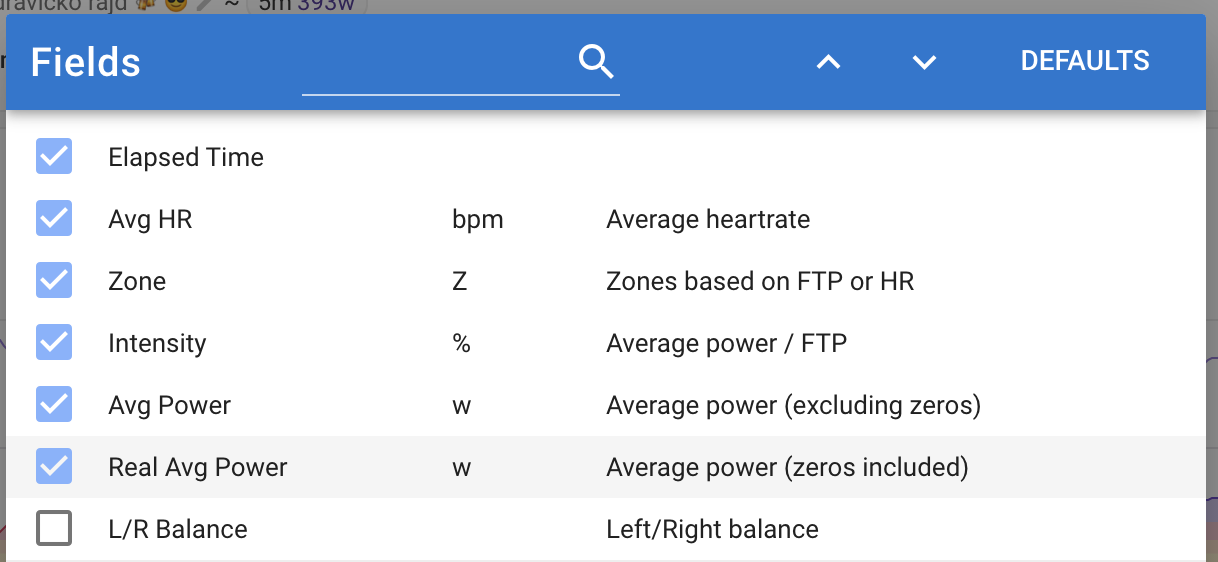Uncheck the Elapsed Time checkbox
Screen dimensions: 1218x562
coord(54,156)
